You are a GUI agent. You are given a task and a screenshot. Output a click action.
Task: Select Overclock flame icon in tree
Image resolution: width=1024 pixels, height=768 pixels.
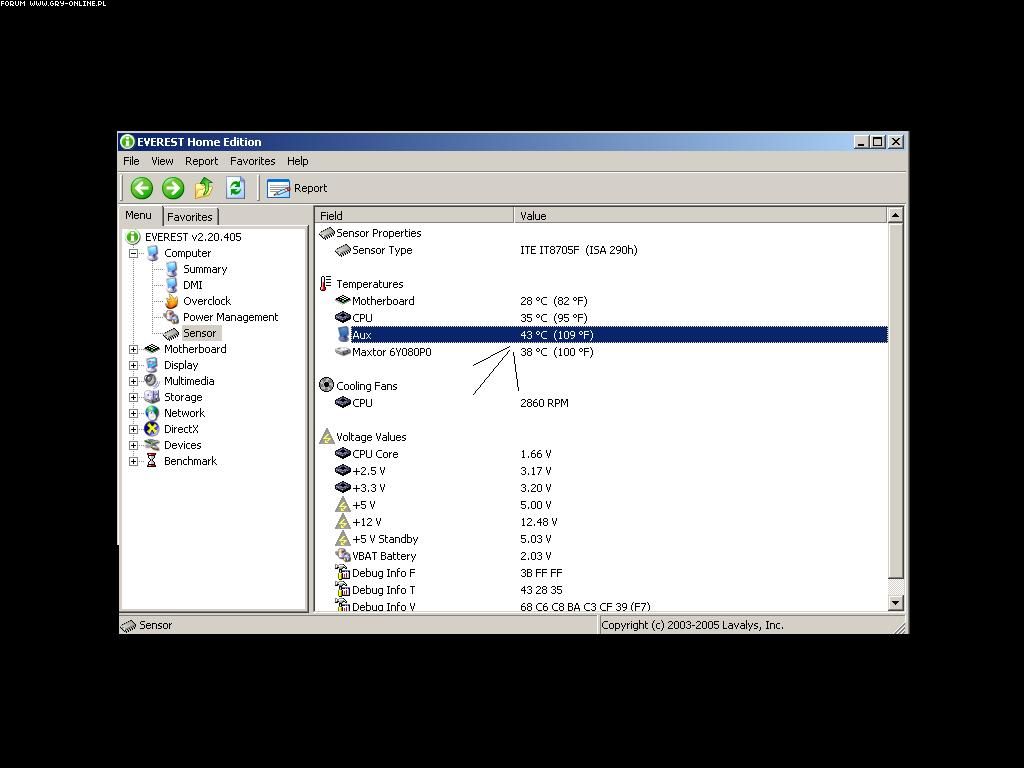pyautogui.click(x=172, y=301)
